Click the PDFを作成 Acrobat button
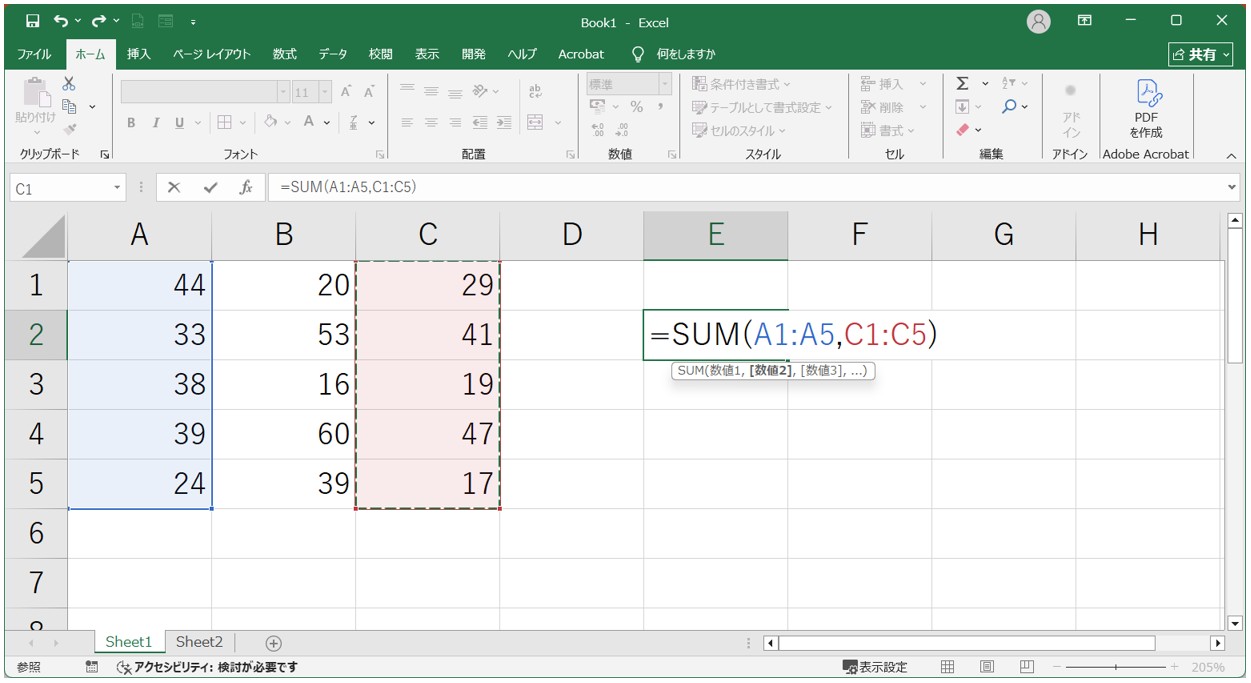Viewport: 1251px width, 683px height. click(x=1146, y=109)
